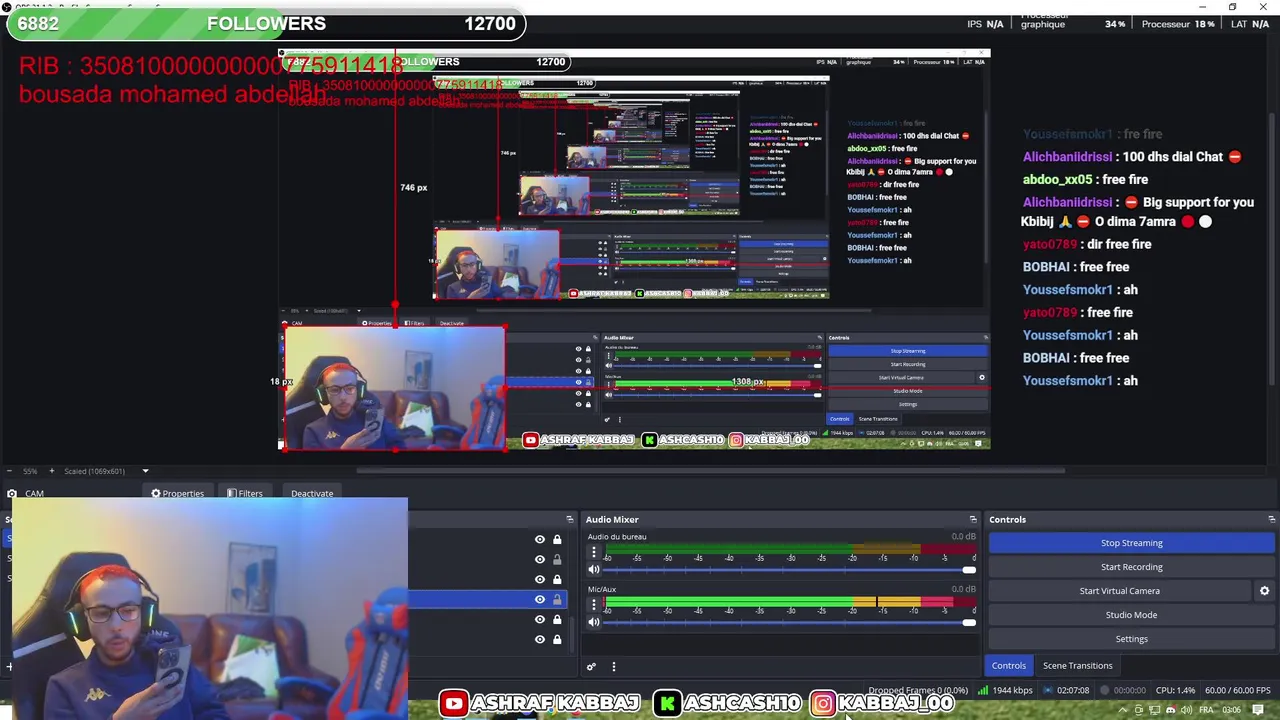Switch to the Scene Transitions tab
The height and width of the screenshot is (720, 1280).
tap(1077, 666)
